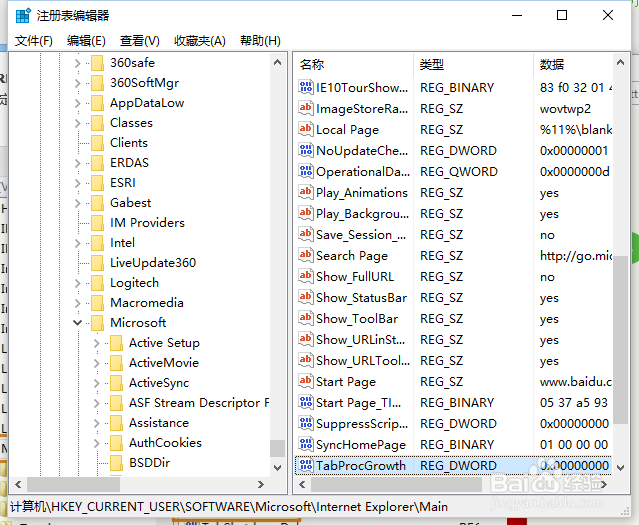
Task: Select the BSDDir folder icon
Action: tap(117, 463)
